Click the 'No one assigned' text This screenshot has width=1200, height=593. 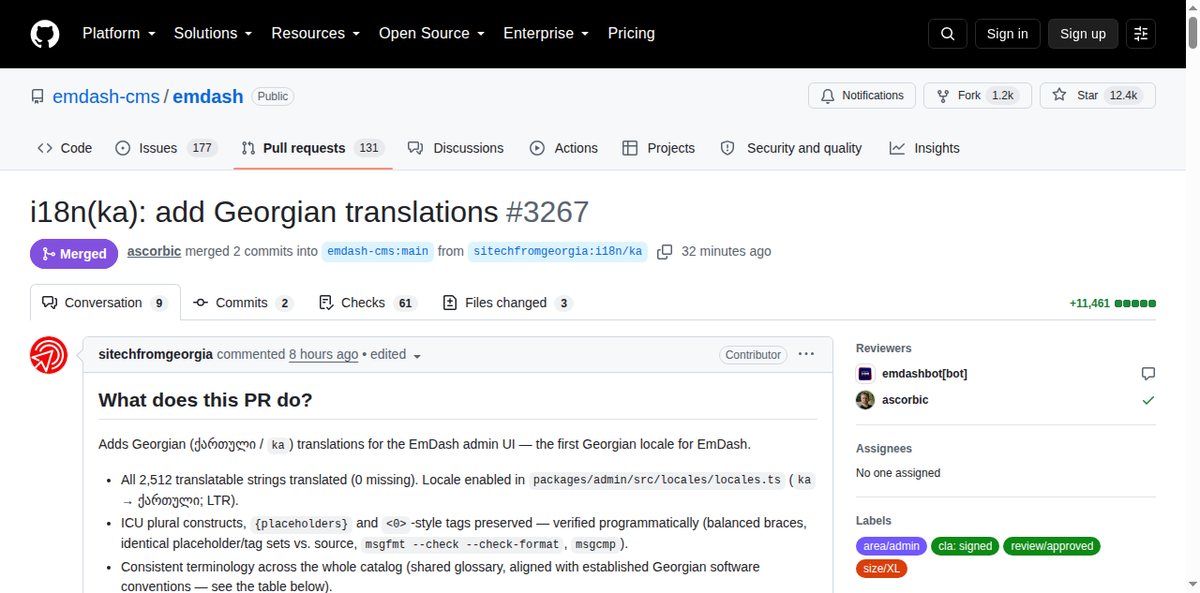[x=898, y=473]
